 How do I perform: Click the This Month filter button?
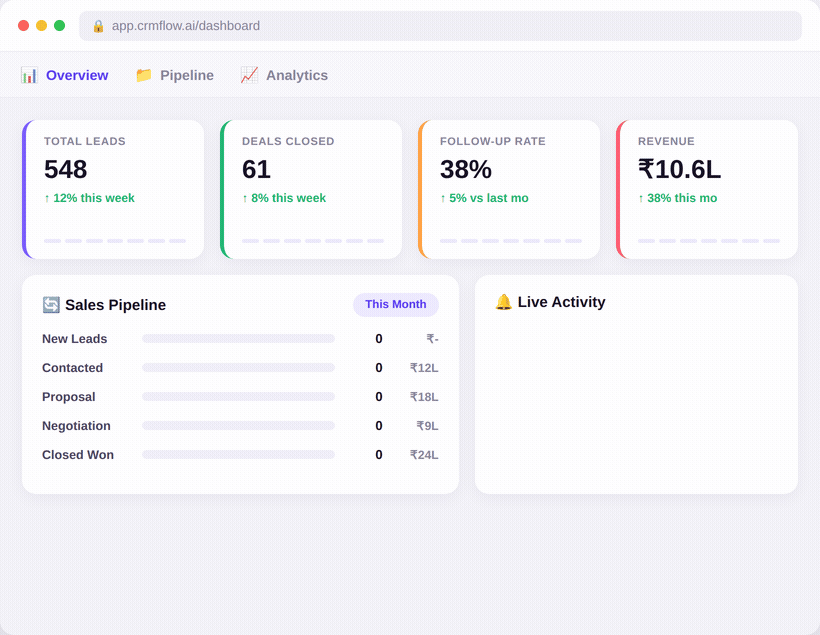(396, 304)
